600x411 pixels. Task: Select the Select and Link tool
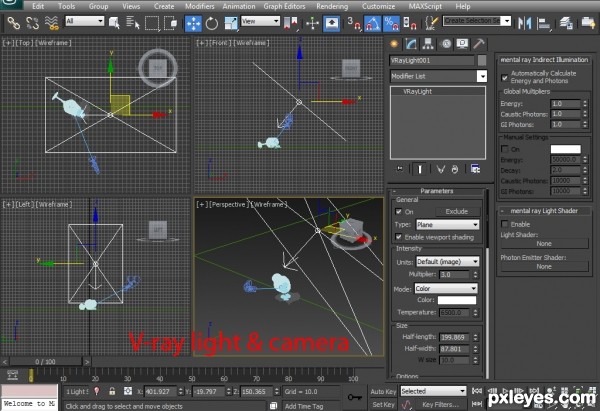tap(14, 23)
